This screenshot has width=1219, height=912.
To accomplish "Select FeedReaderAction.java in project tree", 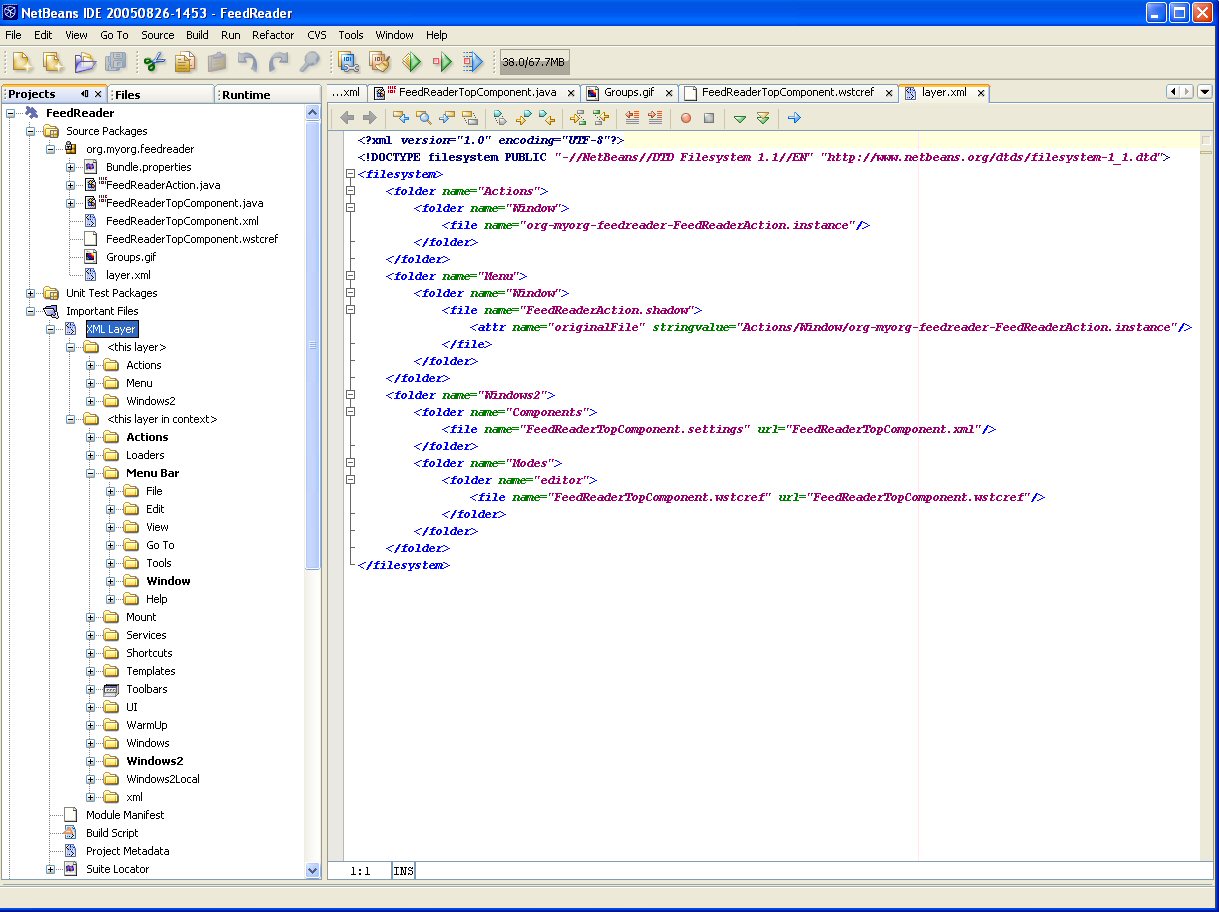I will pyautogui.click(x=163, y=185).
